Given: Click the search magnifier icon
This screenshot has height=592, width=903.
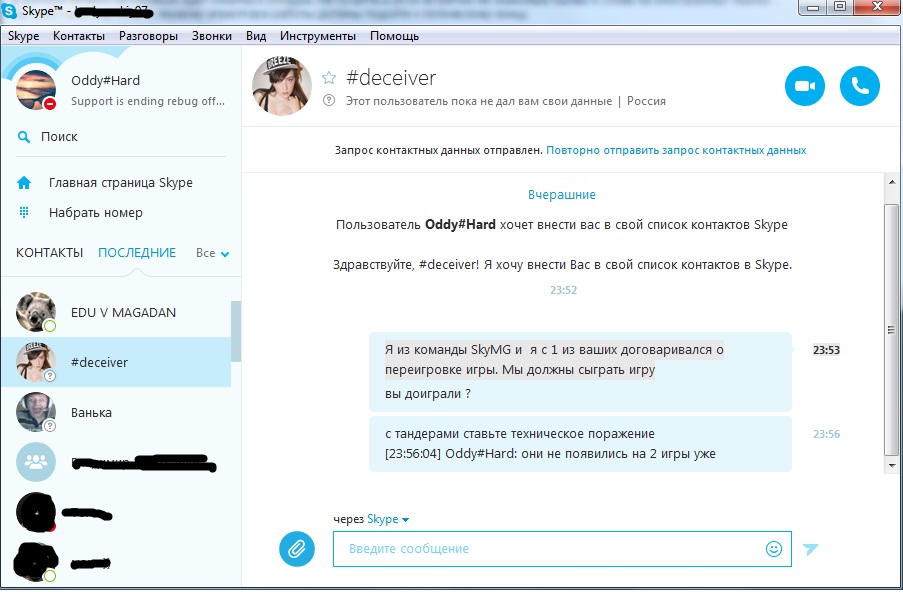Looking at the screenshot, I should pos(24,137).
